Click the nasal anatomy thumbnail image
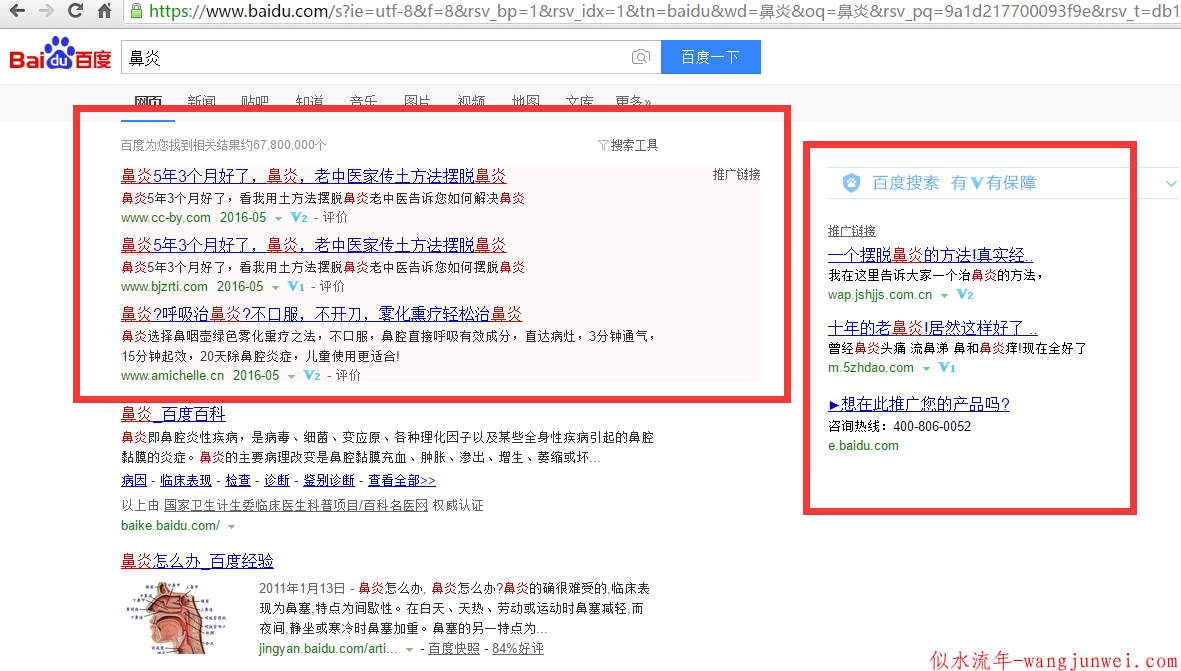1181x671 pixels. (175, 617)
